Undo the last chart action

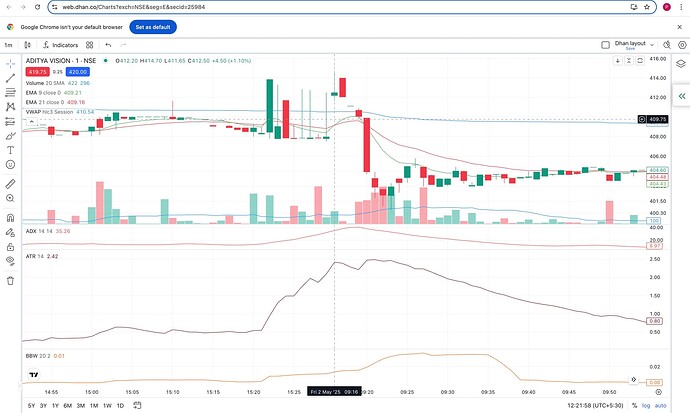pos(108,45)
